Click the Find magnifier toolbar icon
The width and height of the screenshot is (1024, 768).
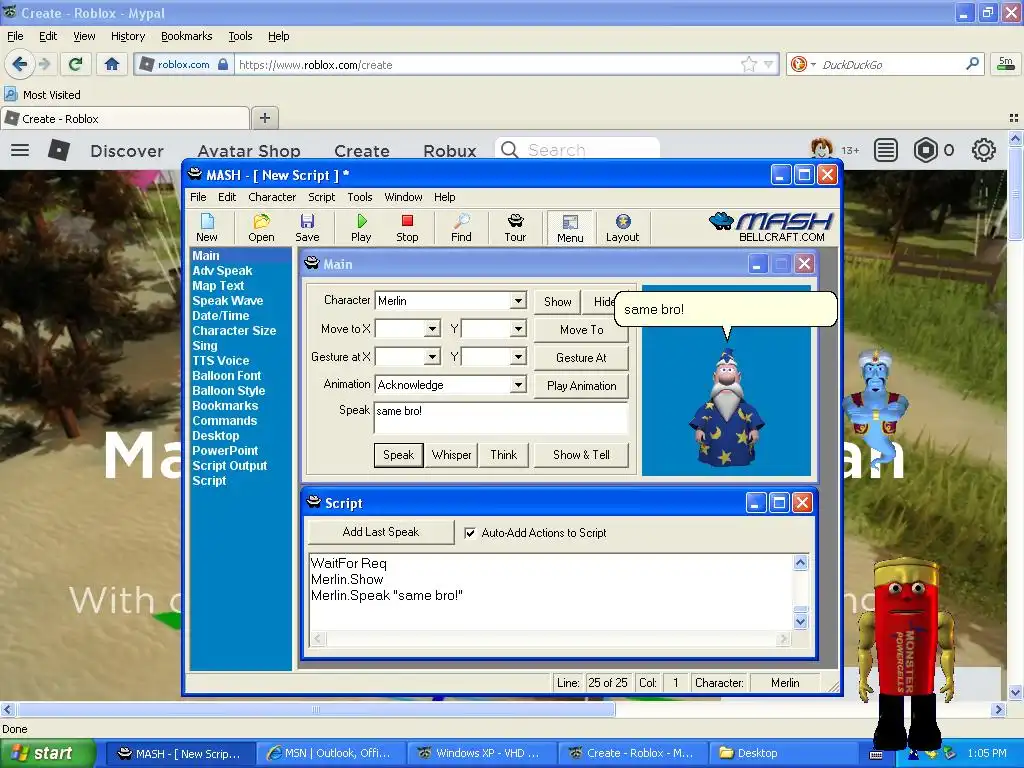[461, 227]
